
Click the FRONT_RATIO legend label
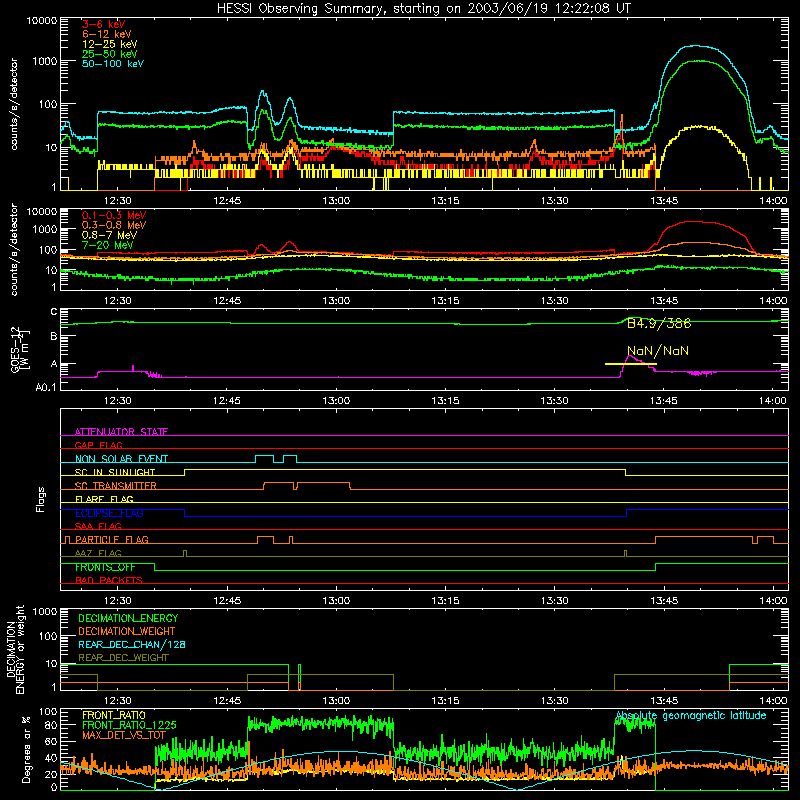pyautogui.click(x=114, y=715)
